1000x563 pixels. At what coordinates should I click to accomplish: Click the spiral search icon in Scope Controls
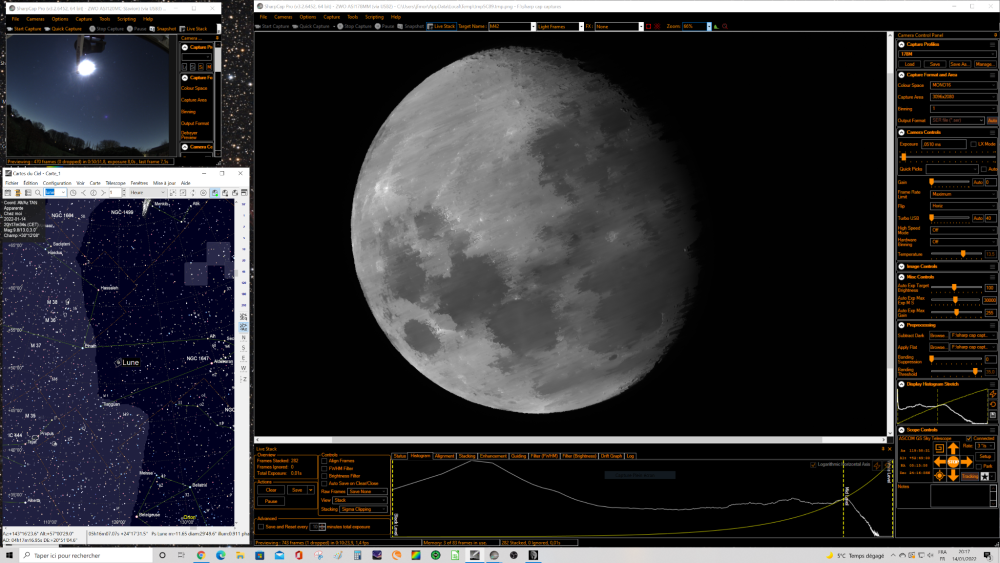coord(940,448)
